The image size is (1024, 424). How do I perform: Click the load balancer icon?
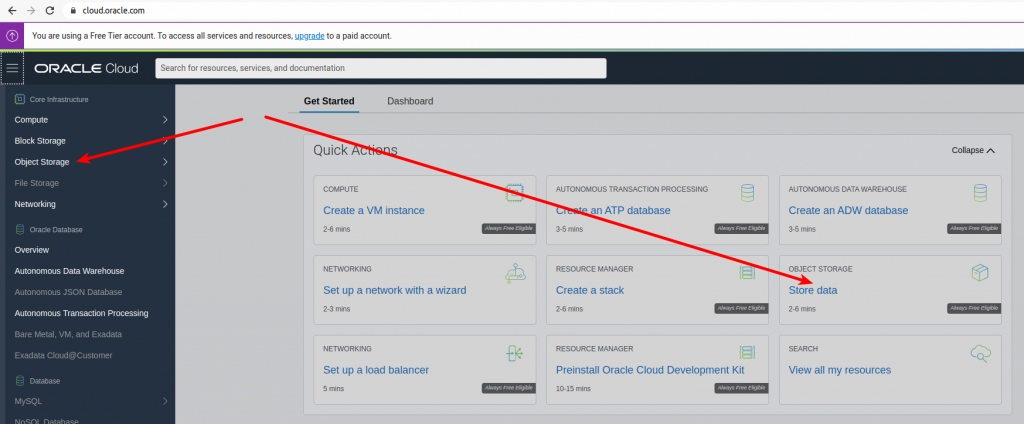pyautogui.click(x=515, y=353)
